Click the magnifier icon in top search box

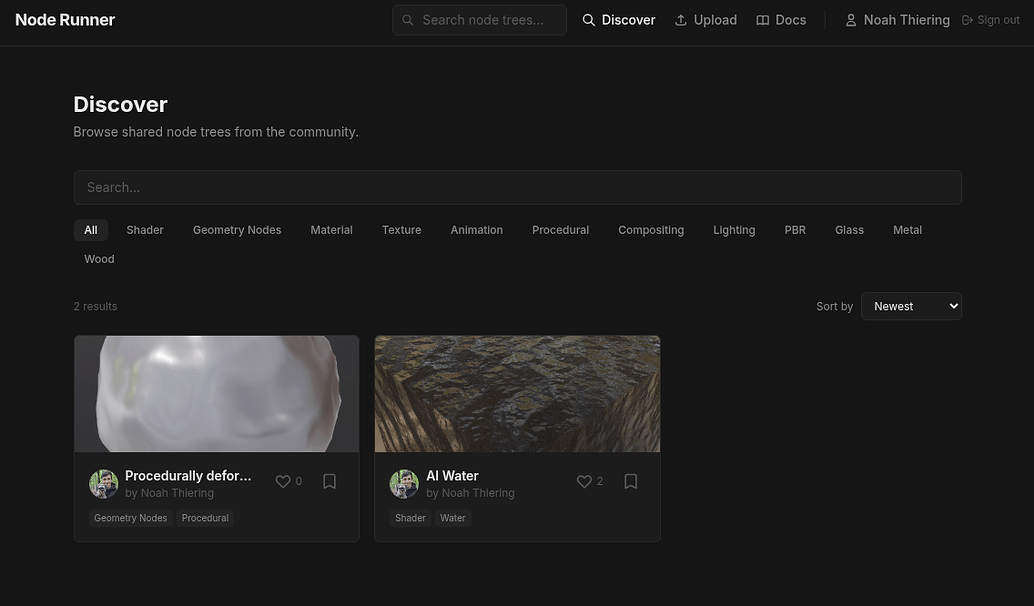[408, 20]
